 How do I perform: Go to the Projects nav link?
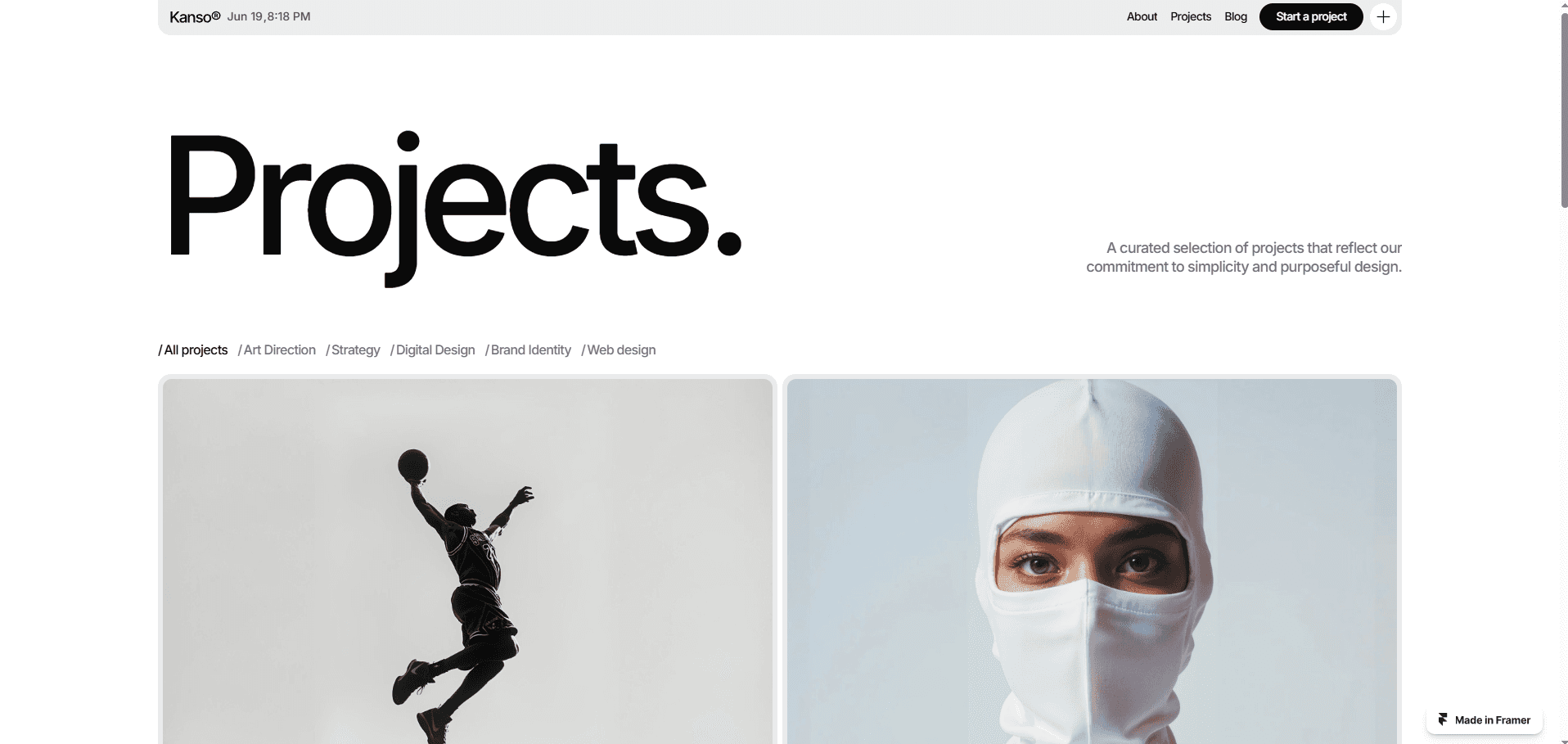tap(1190, 16)
